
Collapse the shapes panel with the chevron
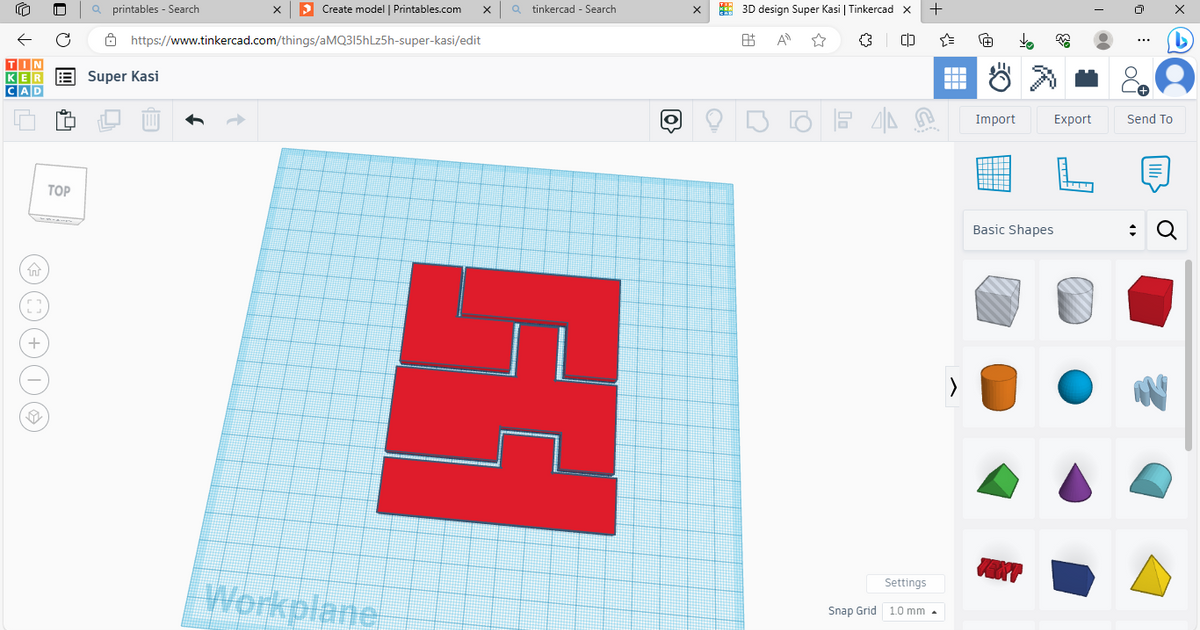953,387
